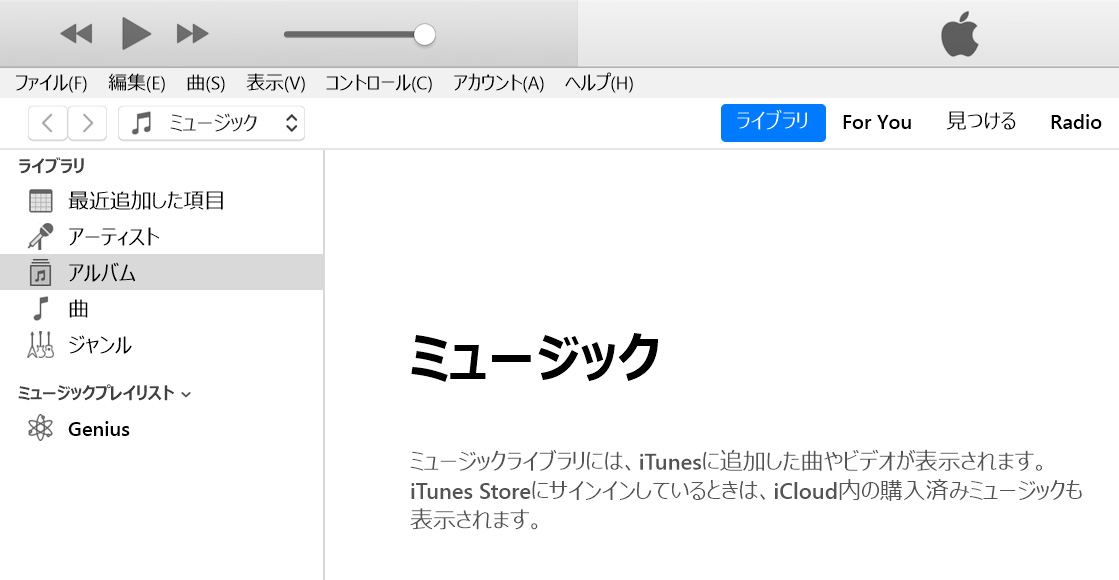
Task: Click the rewind previous track button
Action: coord(76,34)
